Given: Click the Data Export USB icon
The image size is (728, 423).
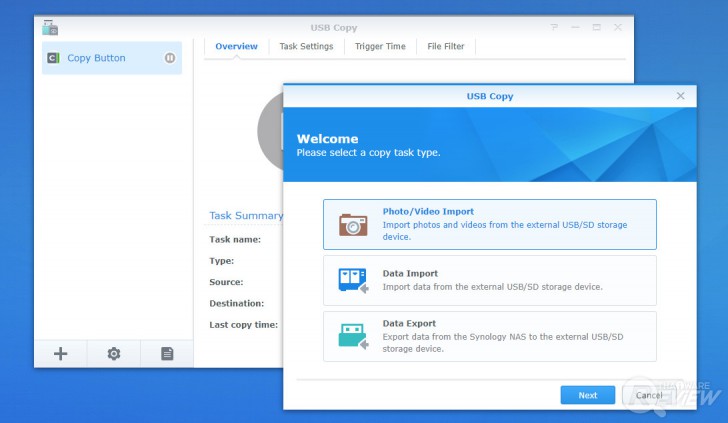Looking at the screenshot, I should click(353, 336).
